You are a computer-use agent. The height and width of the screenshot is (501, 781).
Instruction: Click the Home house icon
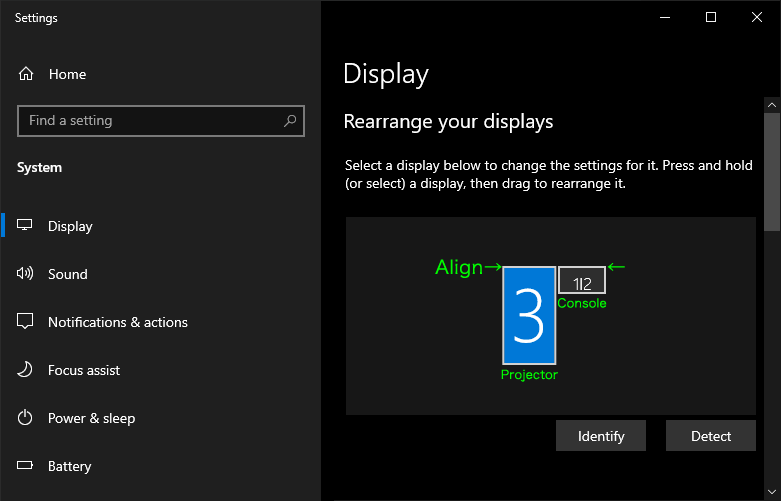pos(26,74)
